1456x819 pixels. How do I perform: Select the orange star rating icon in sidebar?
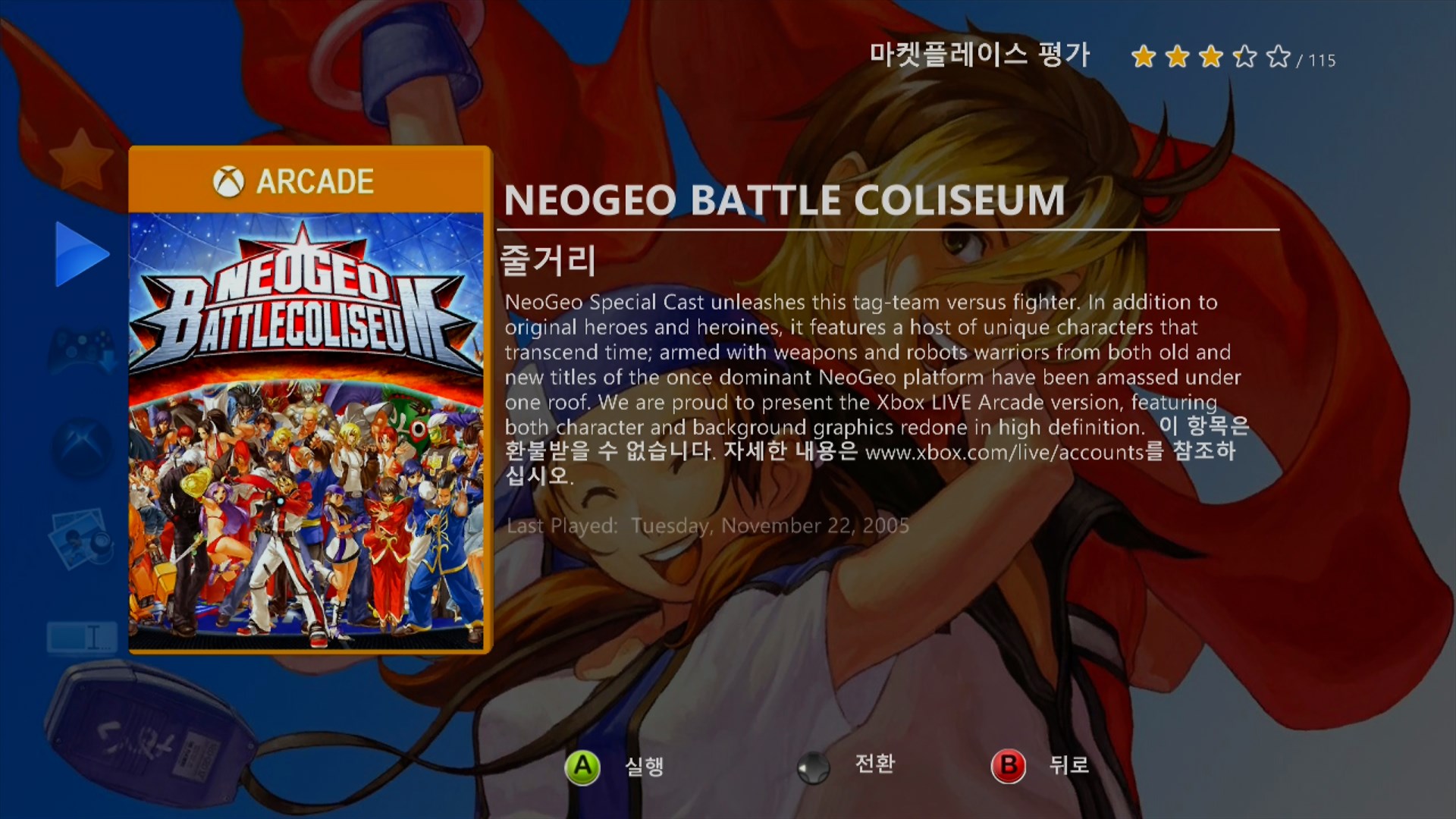click(x=82, y=158)
